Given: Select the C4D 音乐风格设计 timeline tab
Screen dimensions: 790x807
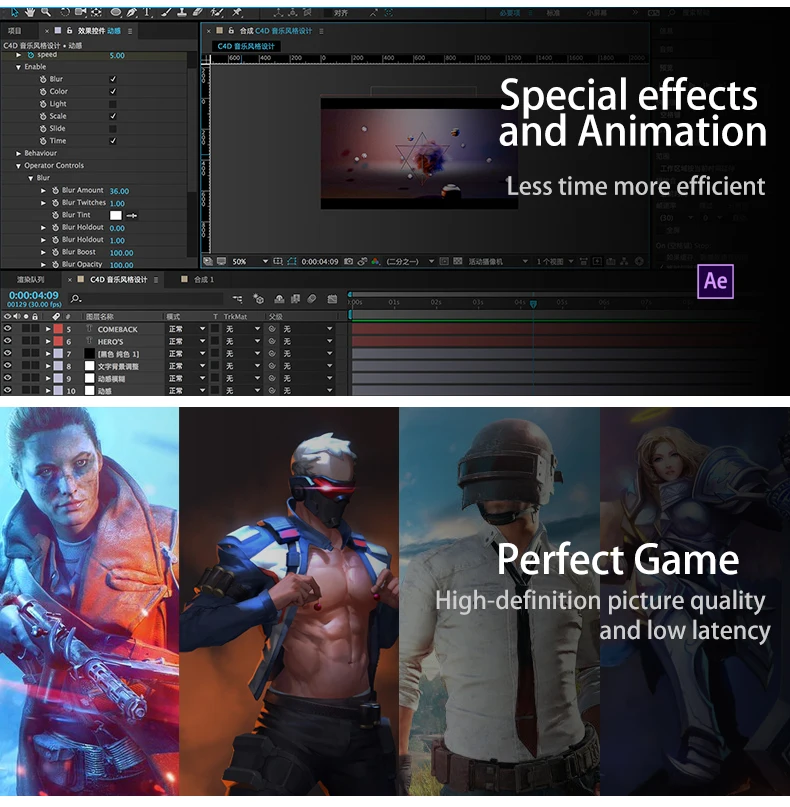Looking at the screenshot, I should [118, 279].
